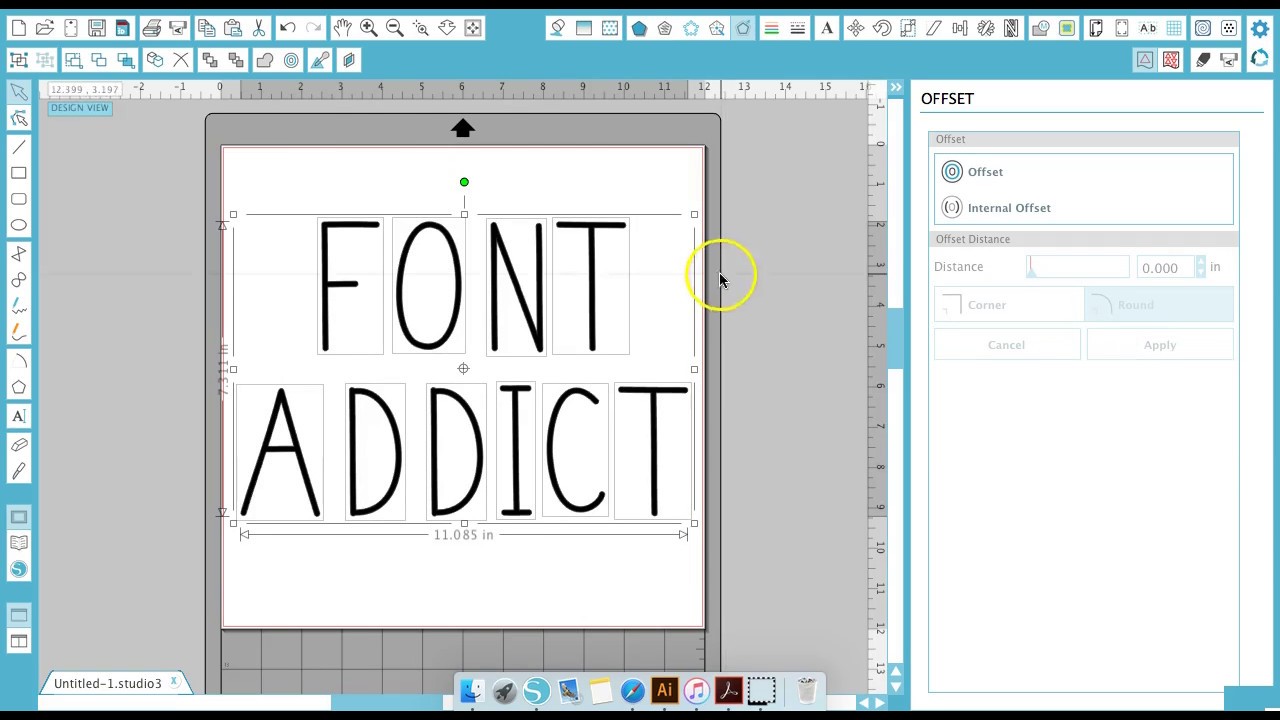Image resolution: width=1280 pixels, height=720 pixels.
Task: Select the Arc drawing tool
Action: click(x=19, y=361)
